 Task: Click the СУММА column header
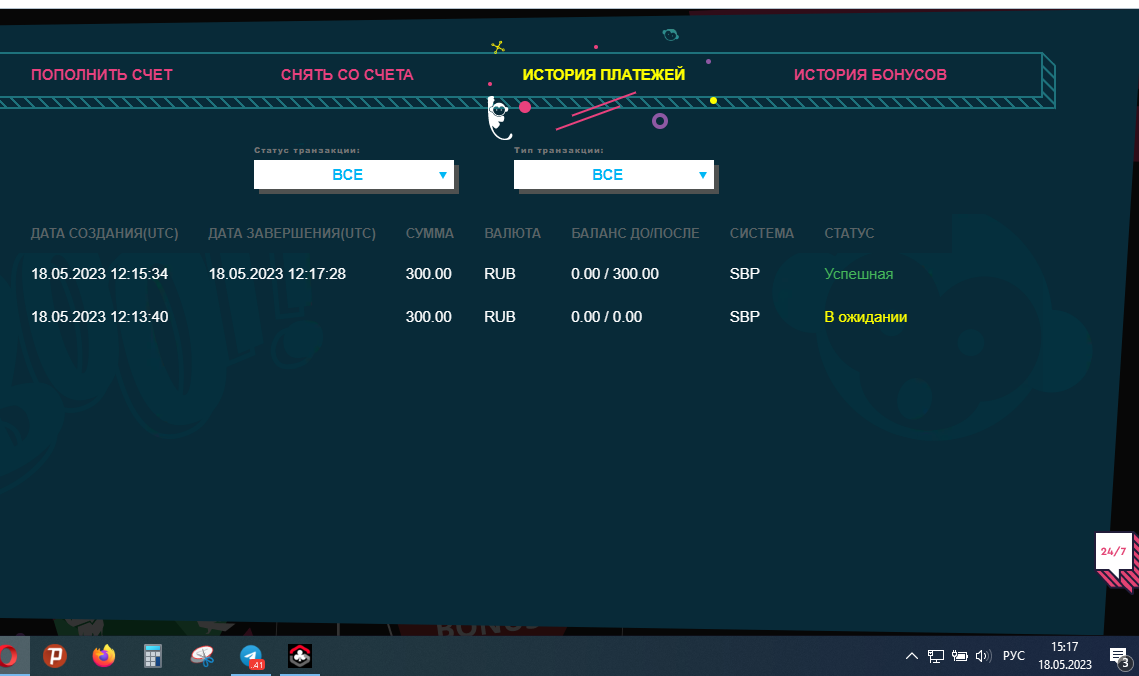click(429, 233)
